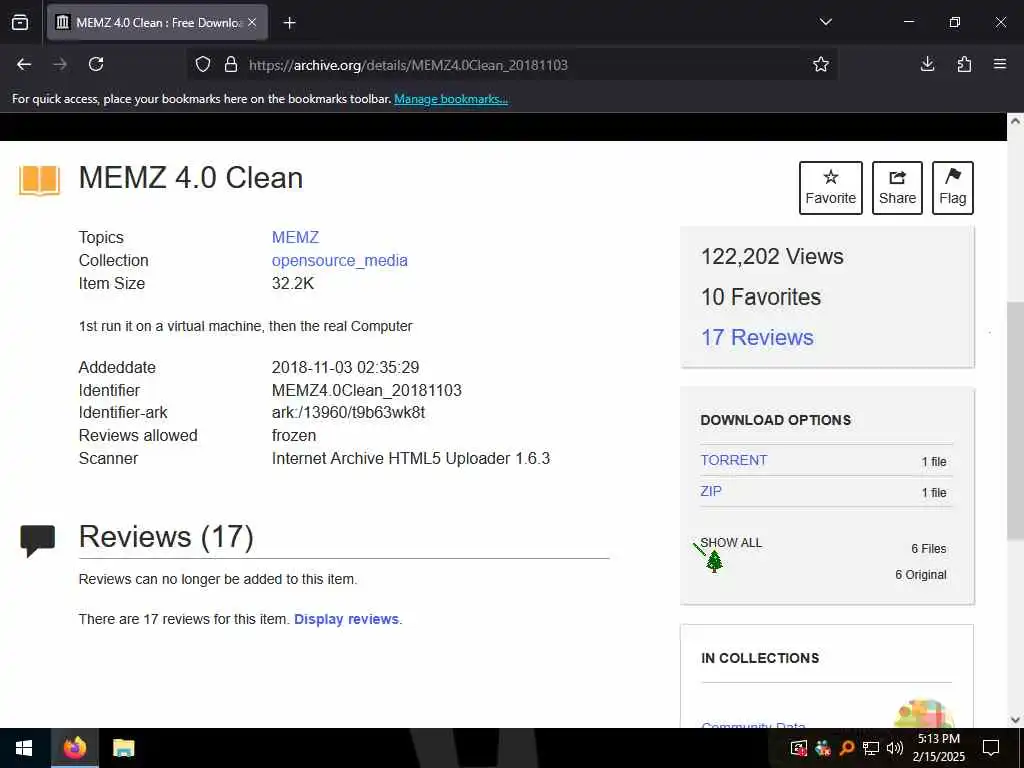Viewport: 1024px width, 768px height.
Task: Click identifier value MEMZ4.0Clean_20181103
Action: click(x=366, y=390)
